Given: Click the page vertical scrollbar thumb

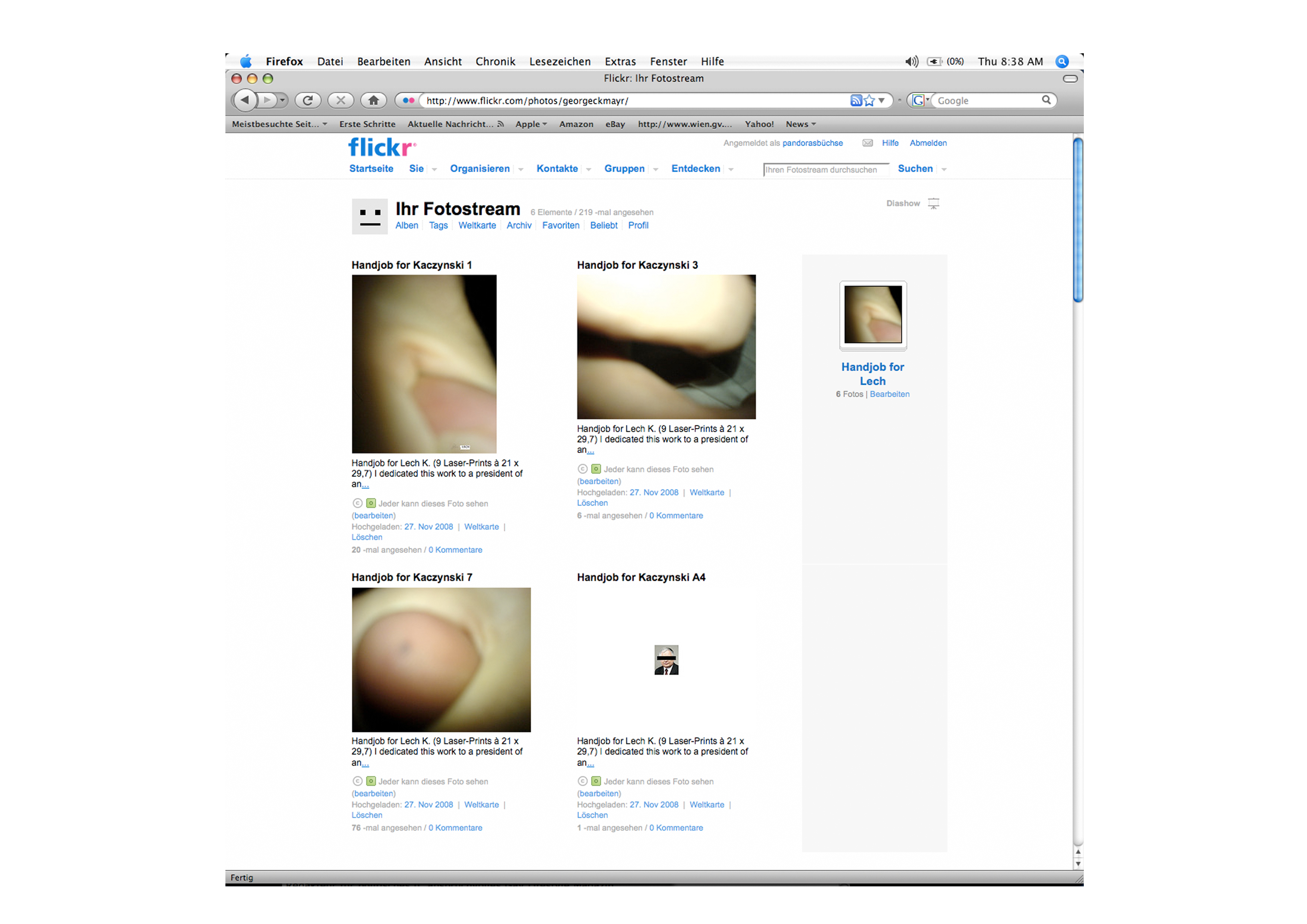Looking at the screenshot, I should coord(1077,219).
